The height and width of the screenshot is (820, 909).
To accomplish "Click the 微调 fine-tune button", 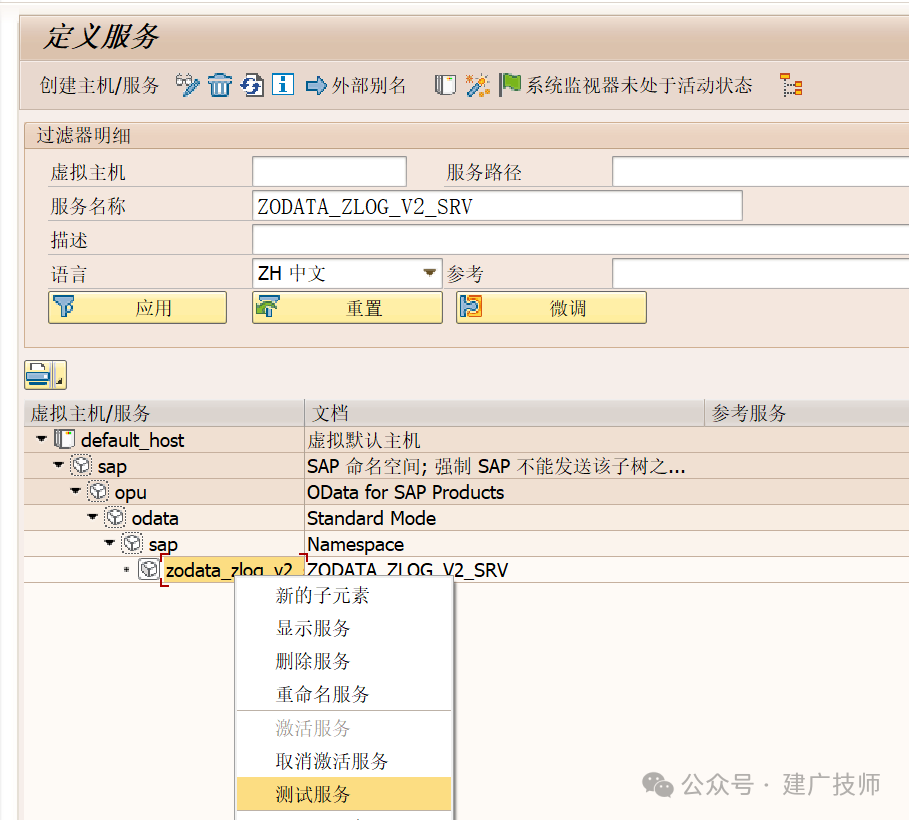I will [x=551, y=307].
